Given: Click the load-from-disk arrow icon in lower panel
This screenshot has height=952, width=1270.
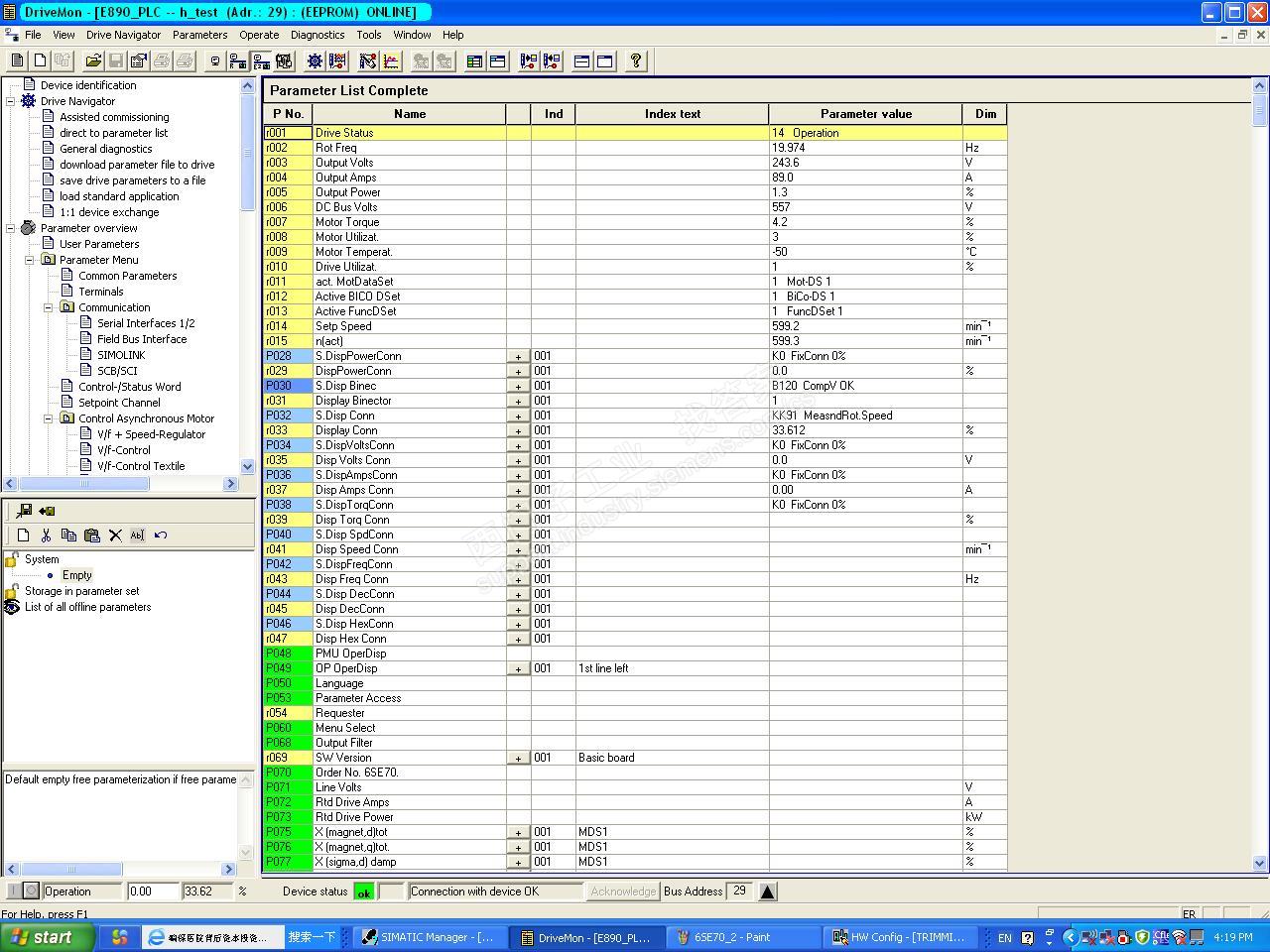Looking at the screenshot, I should [47, 511].
